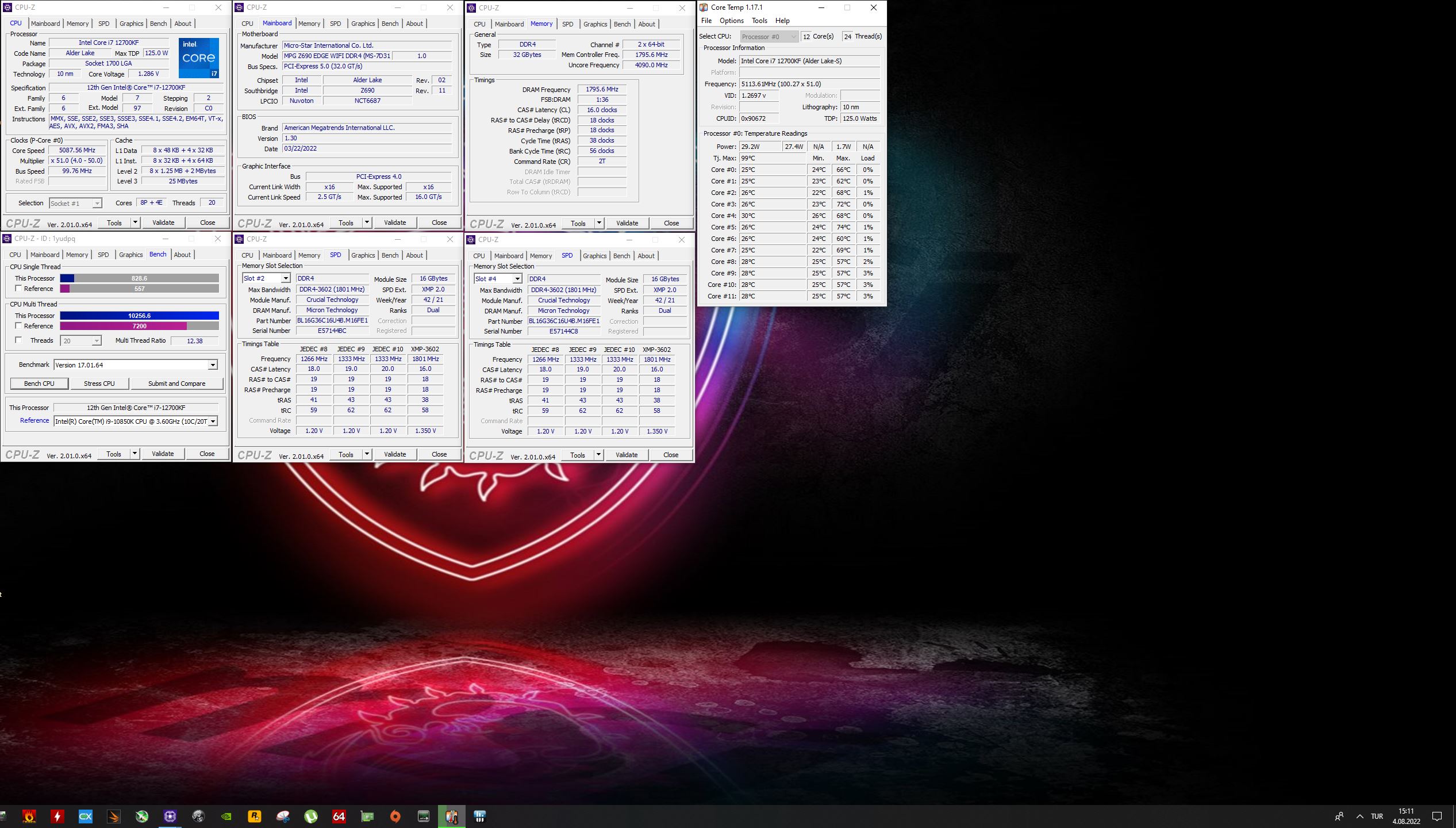Viewport: 1456px width, 828px height.
Task: Open uTorrent from the taskbar
Action: (311, 816)
